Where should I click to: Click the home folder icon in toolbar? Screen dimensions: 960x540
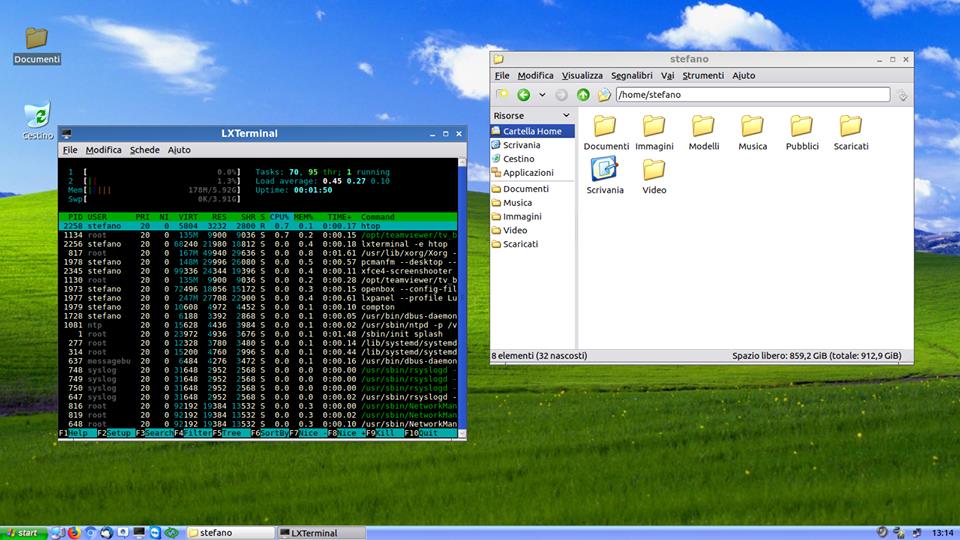(x=604, y=95)
